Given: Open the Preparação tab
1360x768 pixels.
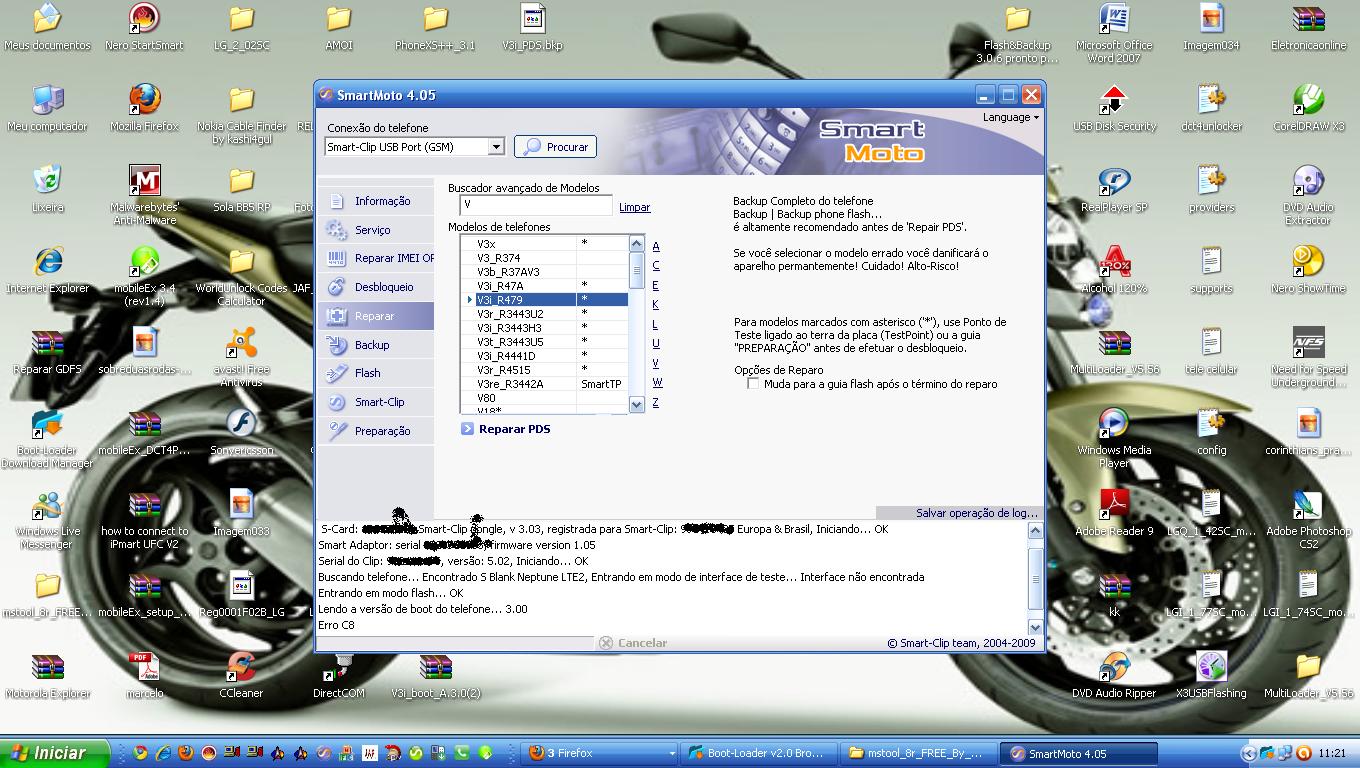Looking at the screenshot, I should pyautogui.click(x=376, y=431).
